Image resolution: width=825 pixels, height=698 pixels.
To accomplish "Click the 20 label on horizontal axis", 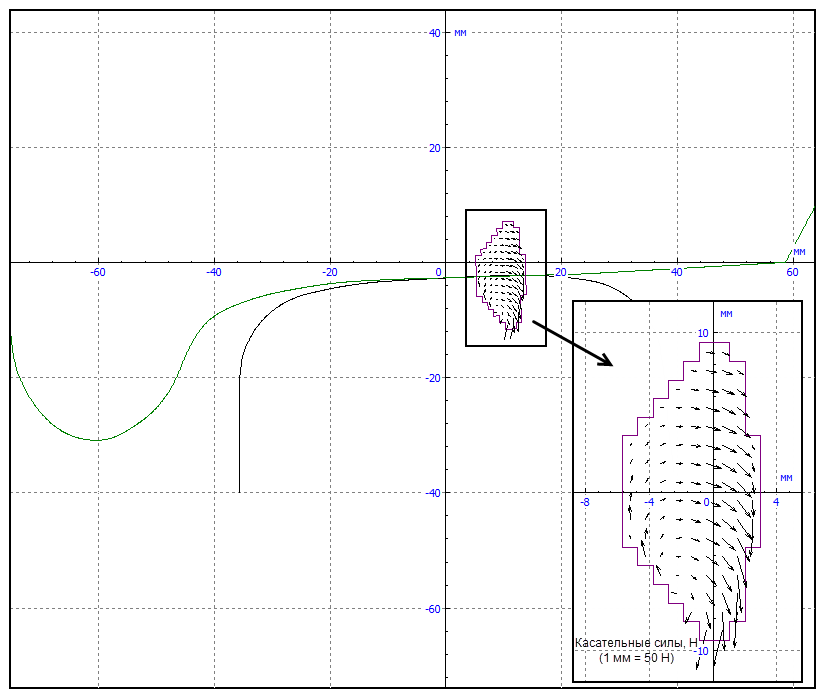I will pos(561,272).
